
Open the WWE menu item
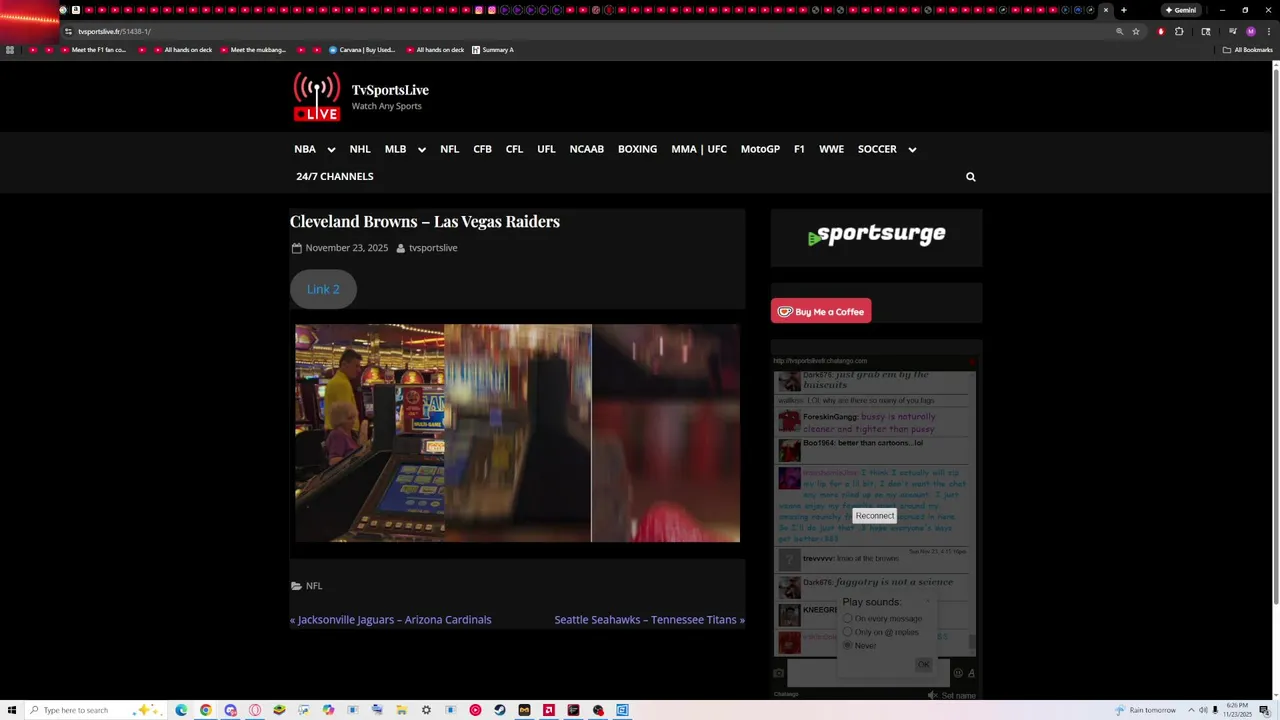point(831,149)
